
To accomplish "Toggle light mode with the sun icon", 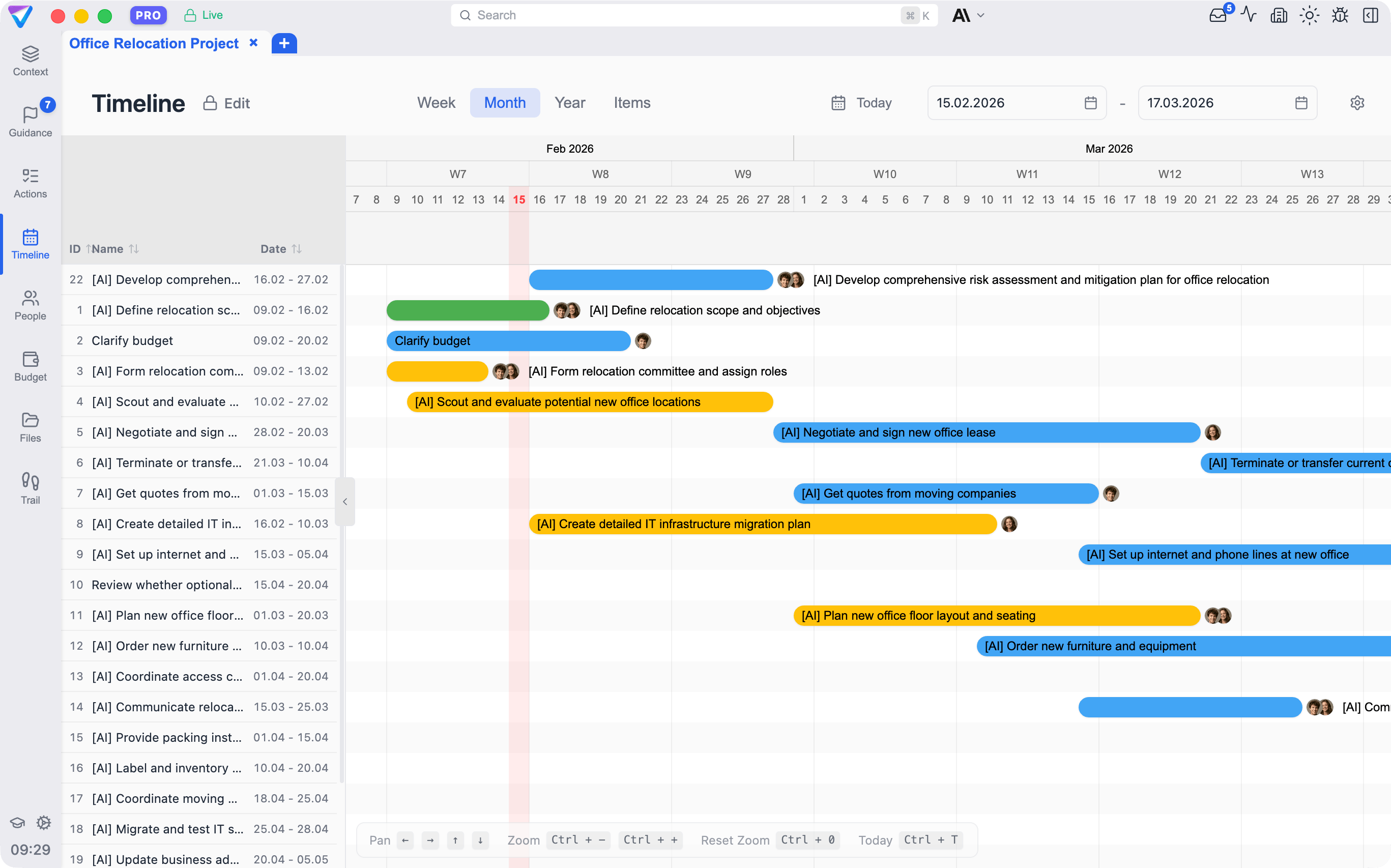I will click(1309, 15).
